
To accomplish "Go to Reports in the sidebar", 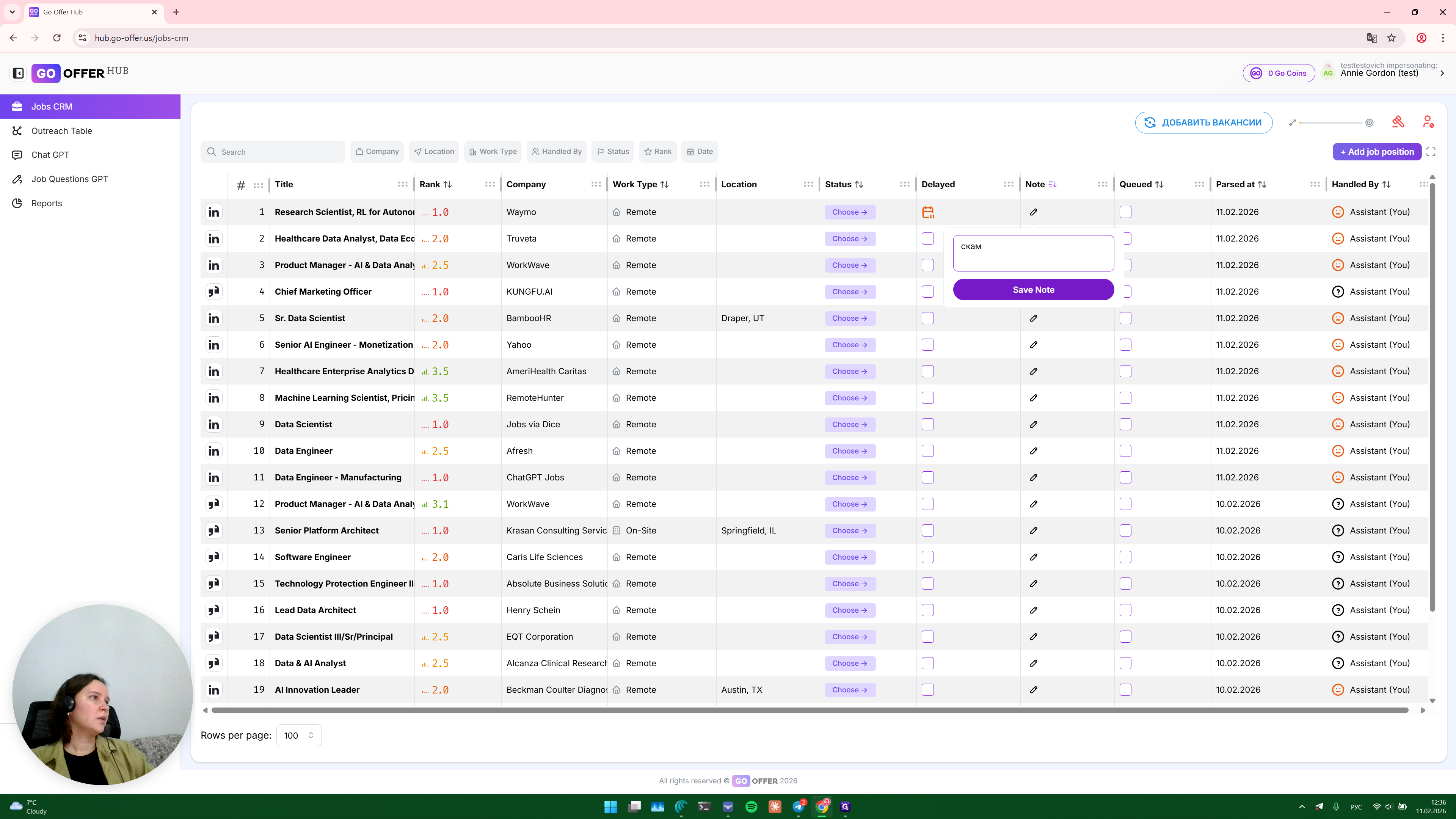I will point(46,204).
